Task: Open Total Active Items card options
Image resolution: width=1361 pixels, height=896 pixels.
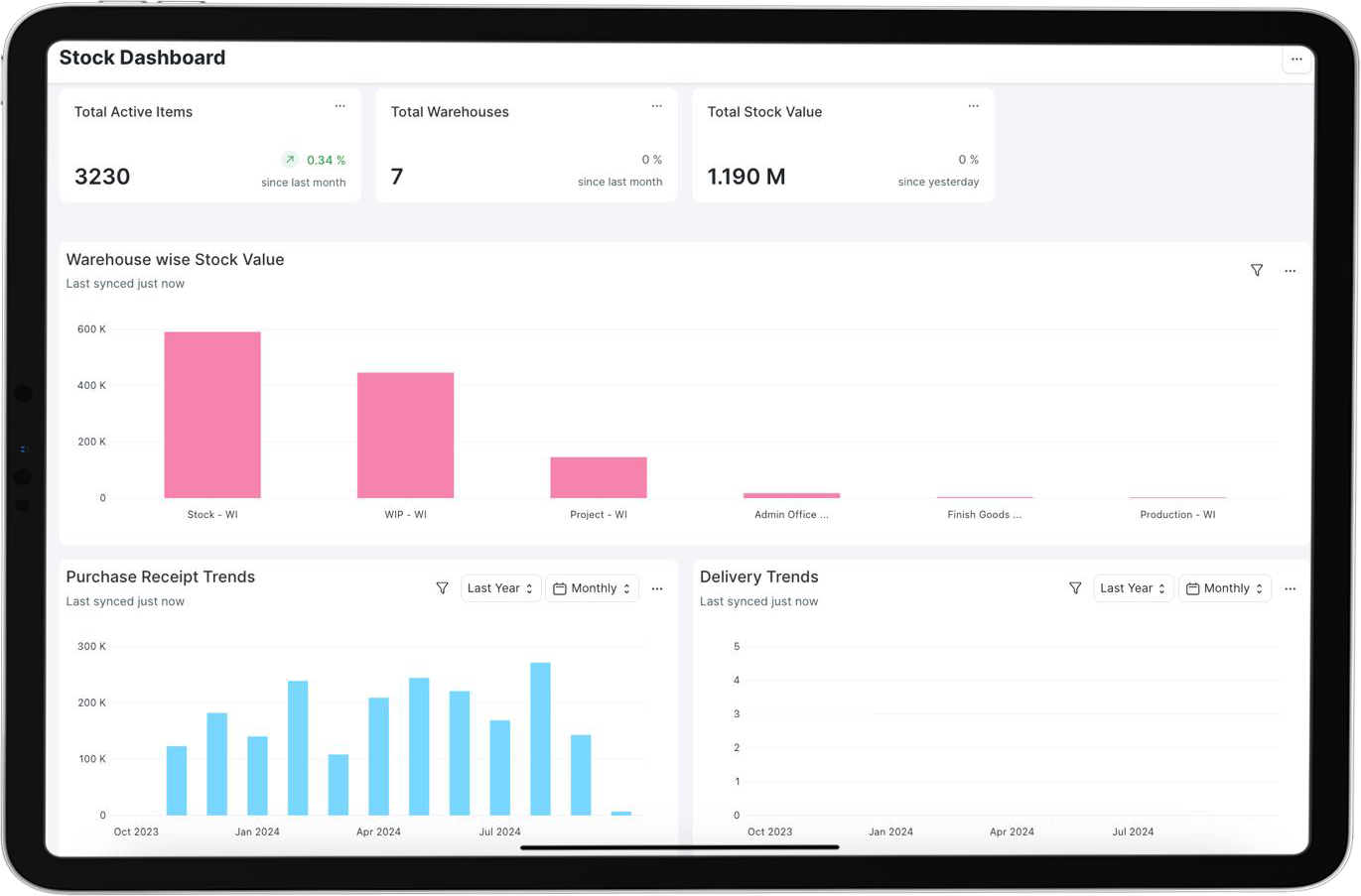Action: [340, 106]
